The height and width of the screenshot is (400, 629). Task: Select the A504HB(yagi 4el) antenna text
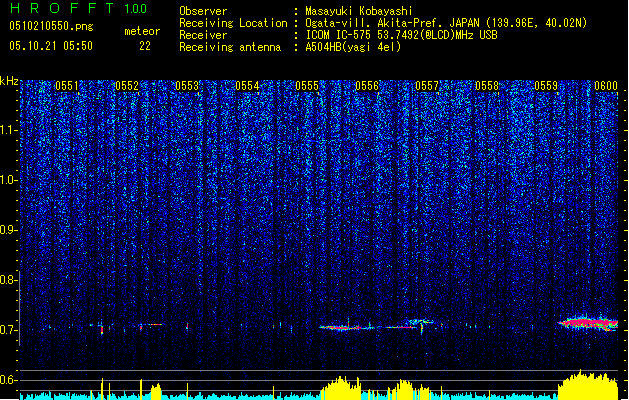(353, 47)
